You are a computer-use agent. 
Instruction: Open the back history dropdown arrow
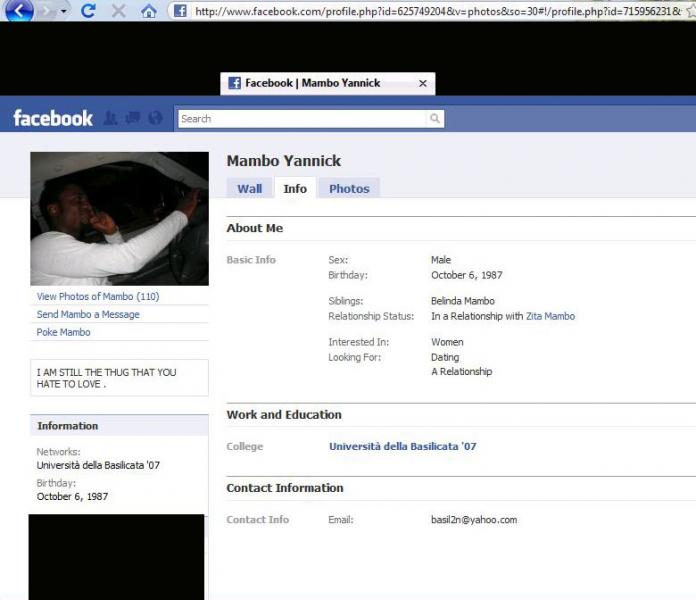[63, 11]
